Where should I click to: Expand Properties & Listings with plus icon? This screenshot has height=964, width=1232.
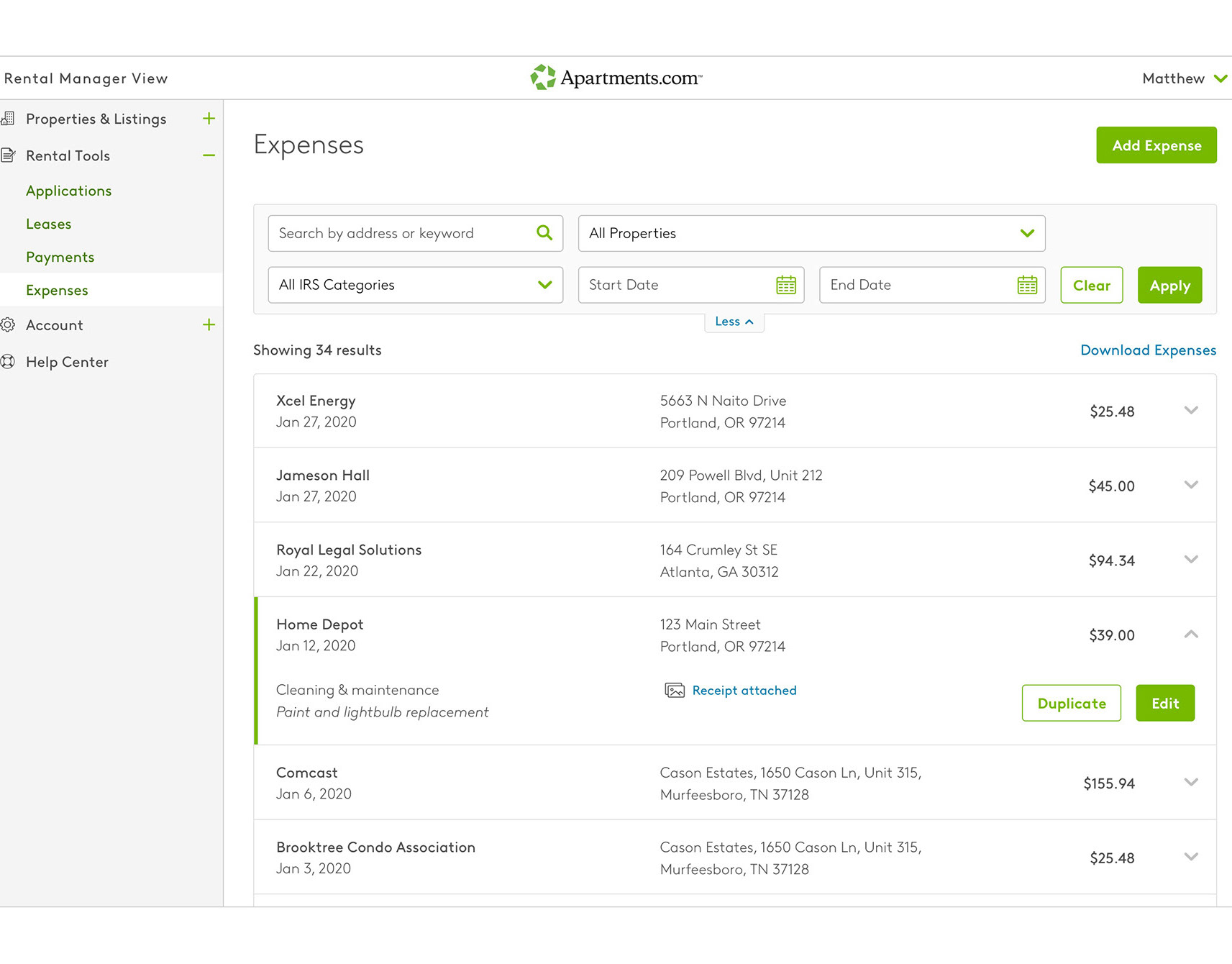click(209, 119)
